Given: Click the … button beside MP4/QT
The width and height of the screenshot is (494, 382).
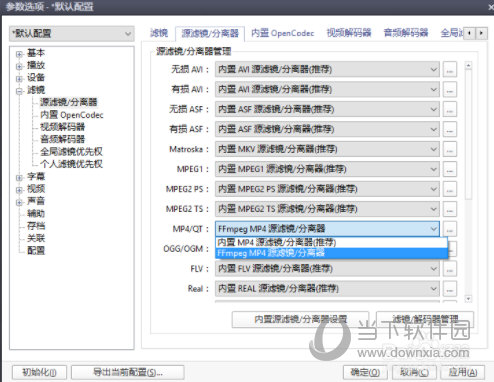Looking at the screenshot, I should tap(450, 229).
